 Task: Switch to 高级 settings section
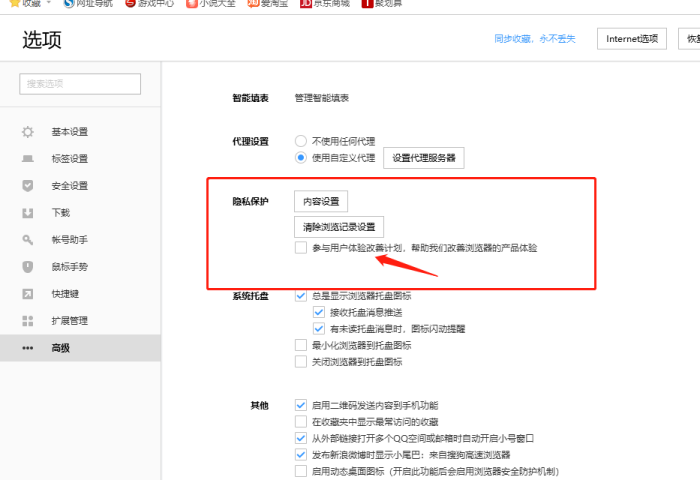[60, 348]
